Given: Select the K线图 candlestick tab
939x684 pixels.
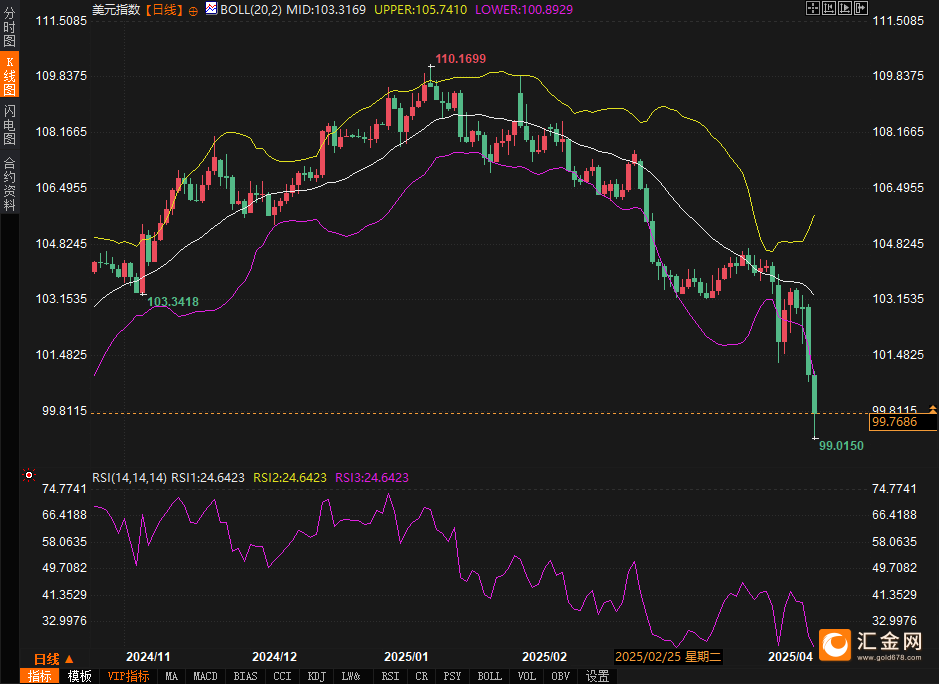Looking at the screenshot, I should tap(9, 75).
